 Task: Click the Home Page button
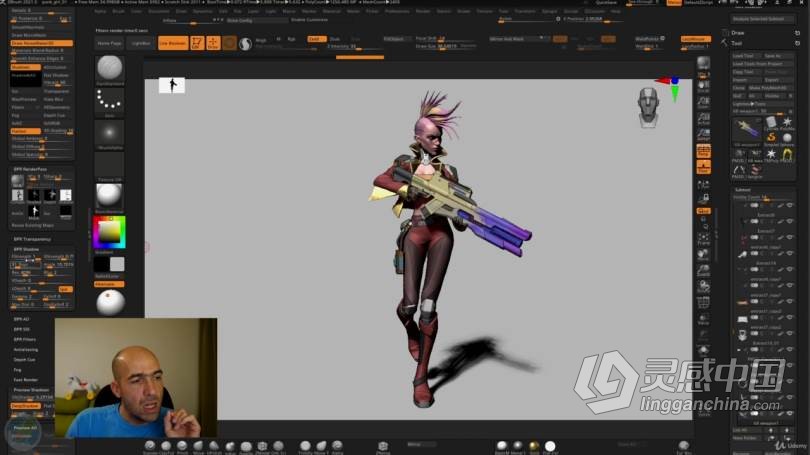tap(109, 43)
